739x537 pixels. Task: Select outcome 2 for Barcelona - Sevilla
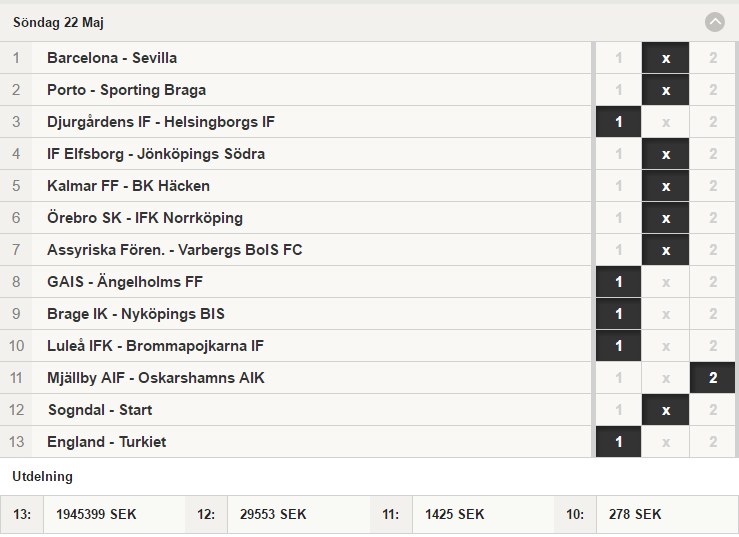713,58
